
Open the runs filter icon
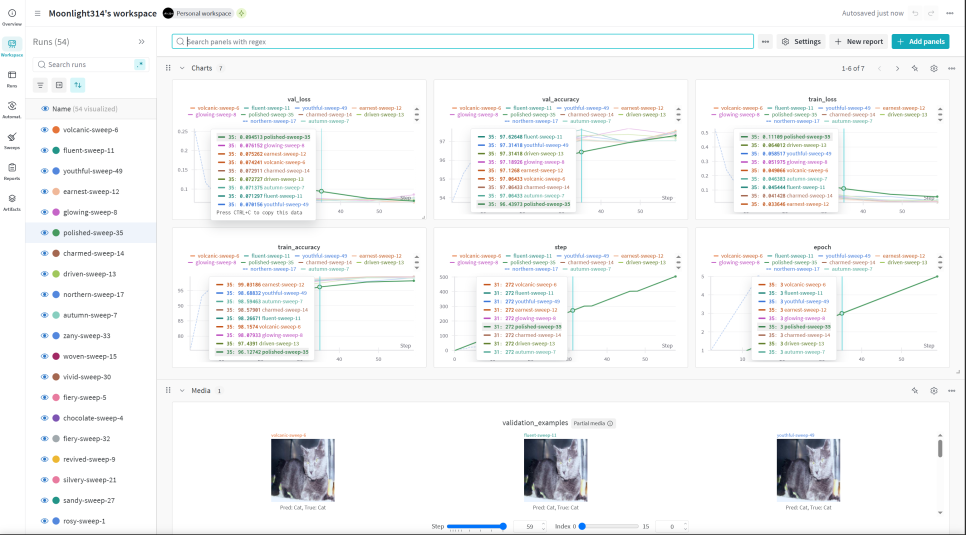click(x=40, y=85)
